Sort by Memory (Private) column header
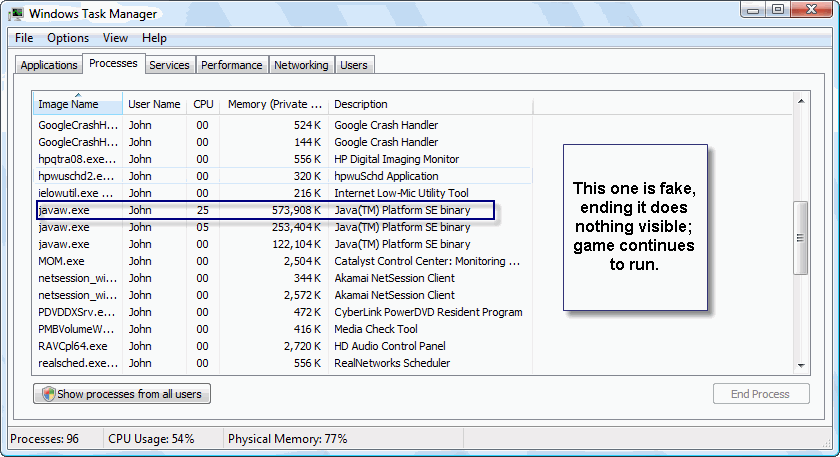 274,104
